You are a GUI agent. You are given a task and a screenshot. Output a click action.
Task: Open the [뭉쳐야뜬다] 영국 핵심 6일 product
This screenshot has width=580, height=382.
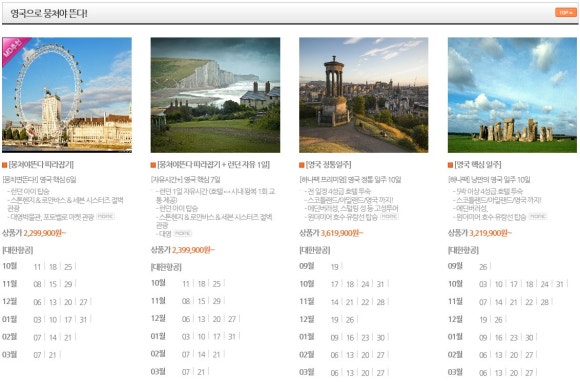39,180
